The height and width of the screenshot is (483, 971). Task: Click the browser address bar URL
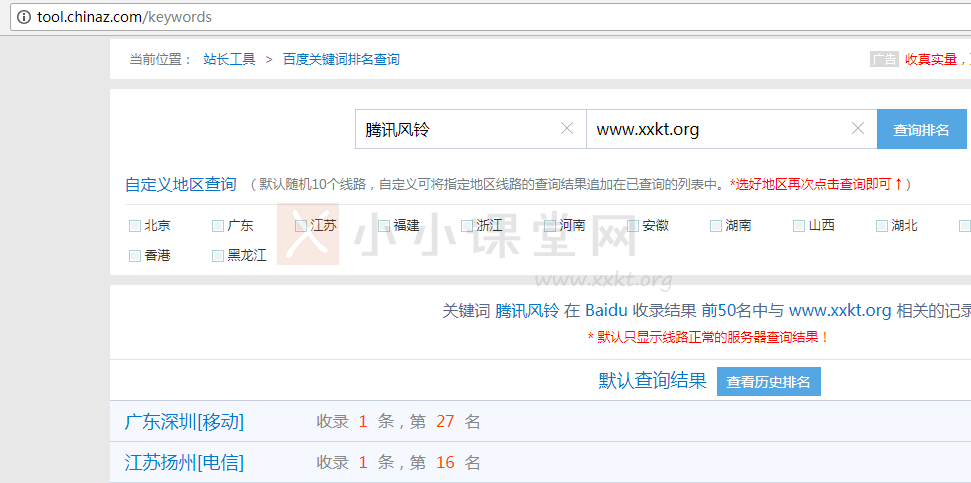point(124,17)
